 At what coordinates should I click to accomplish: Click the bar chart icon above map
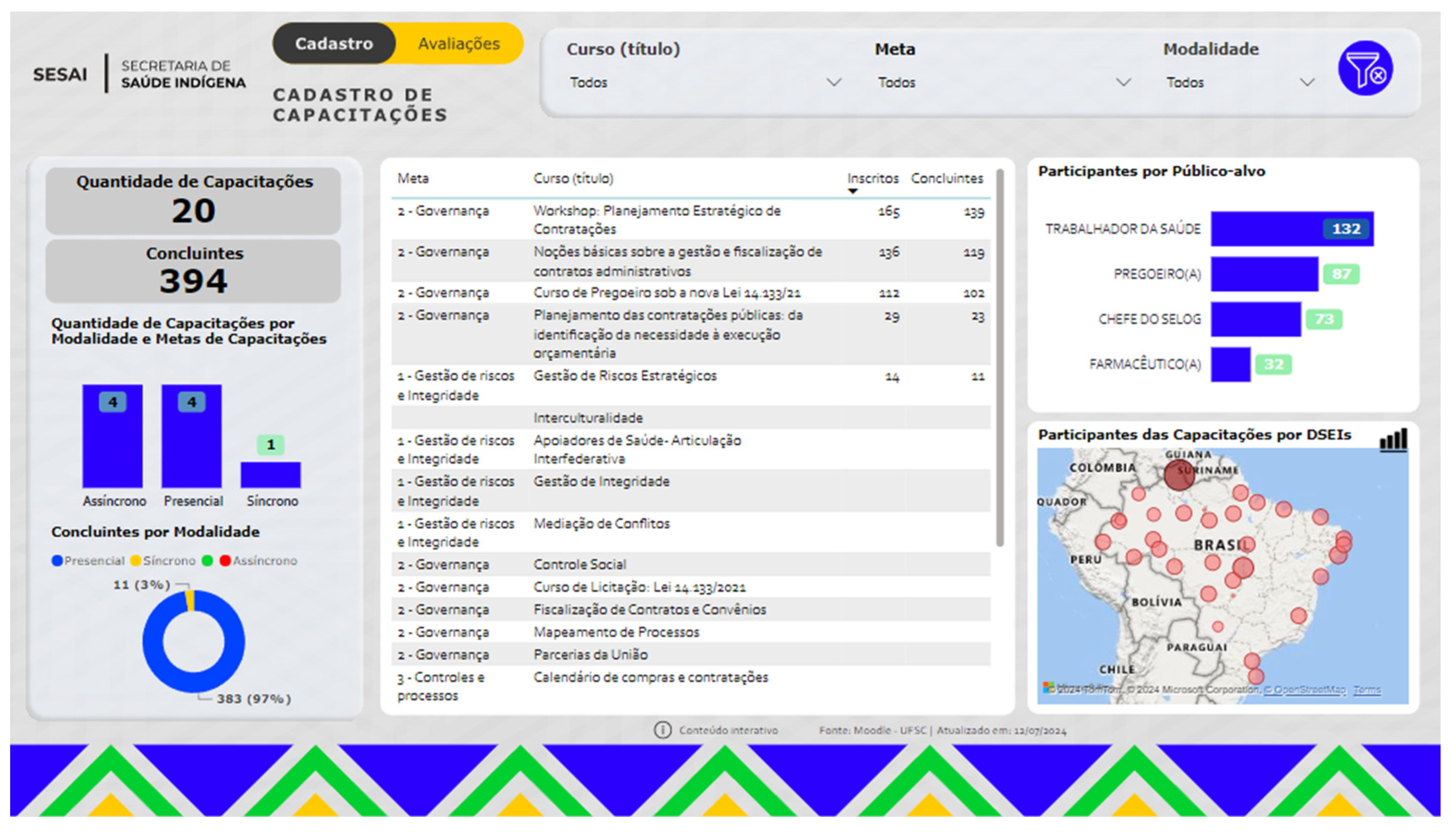(1393, 441)
